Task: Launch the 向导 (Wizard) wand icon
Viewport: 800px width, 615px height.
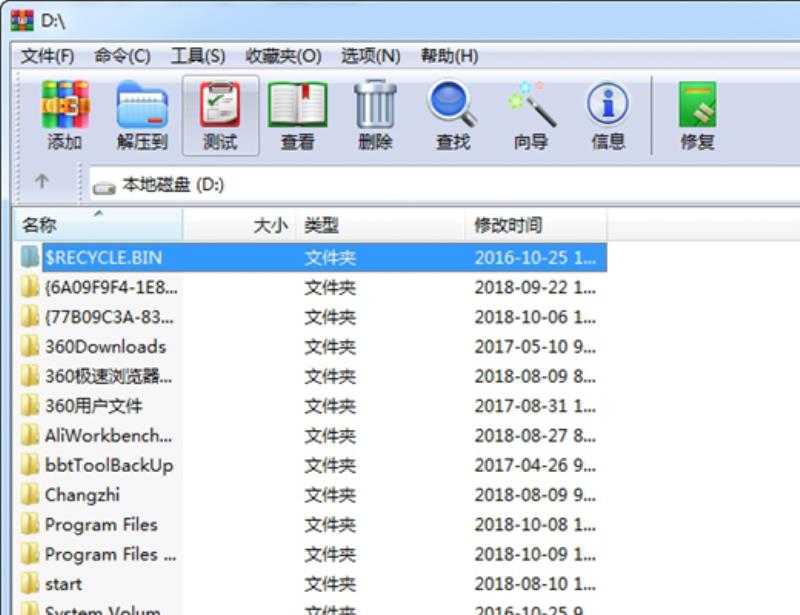Action: (x=531, y=104)
